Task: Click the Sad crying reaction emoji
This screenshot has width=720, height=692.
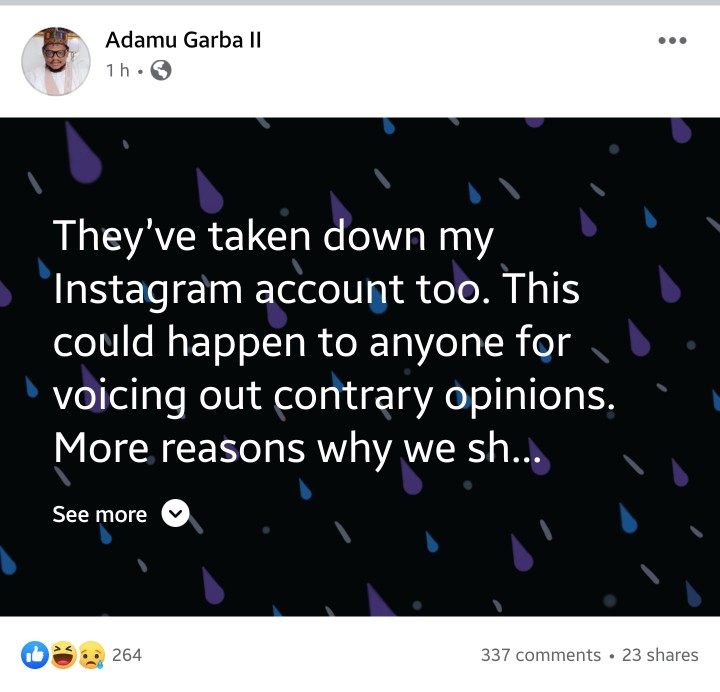Action: pyautogui.click(x=90, y=655)
